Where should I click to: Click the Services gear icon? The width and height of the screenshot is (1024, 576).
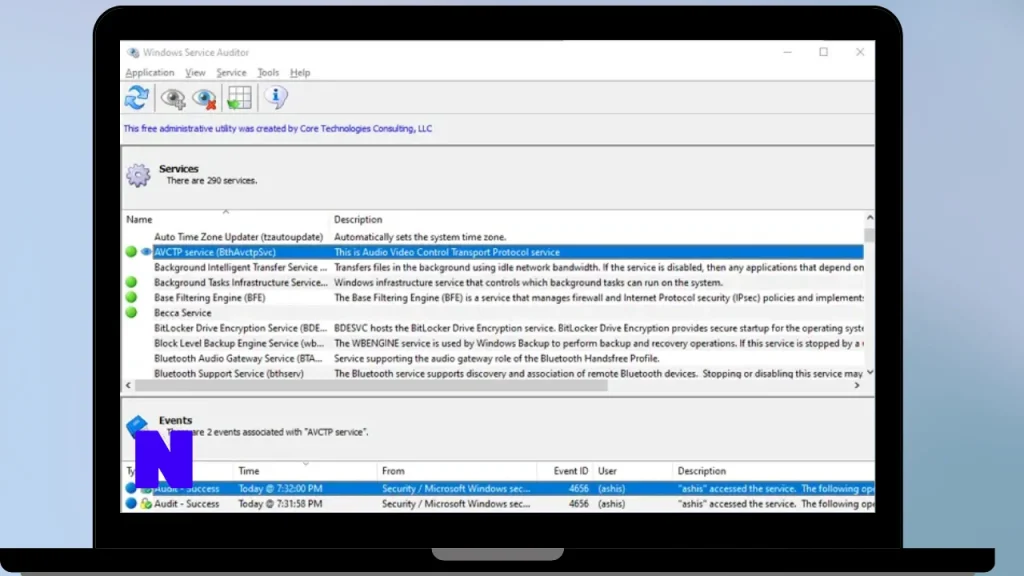tap(138, 175)
